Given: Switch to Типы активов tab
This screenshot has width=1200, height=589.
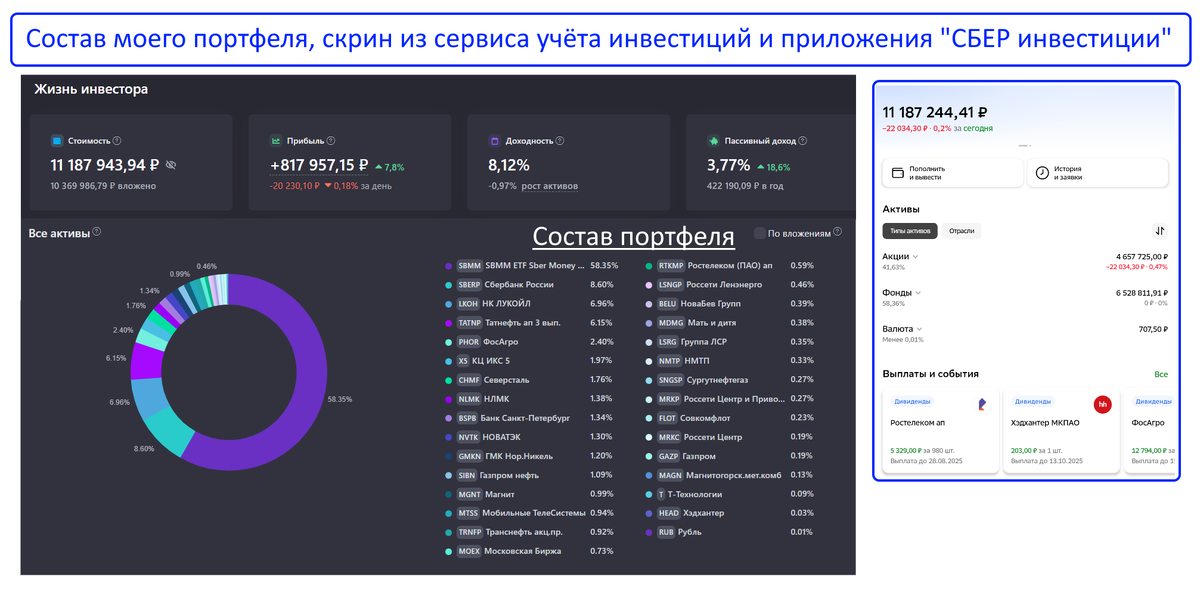Looking at the screenshot, I should tap(910, 231).
